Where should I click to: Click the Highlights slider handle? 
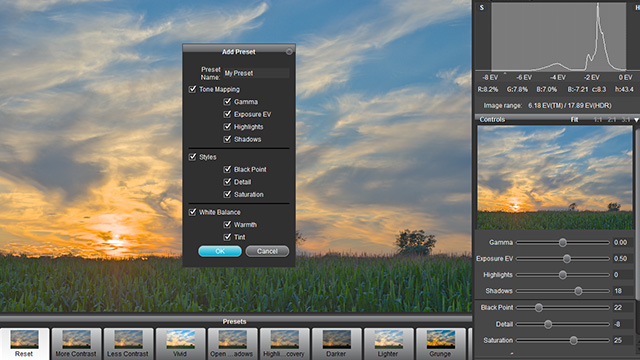[x=563, y=275]
